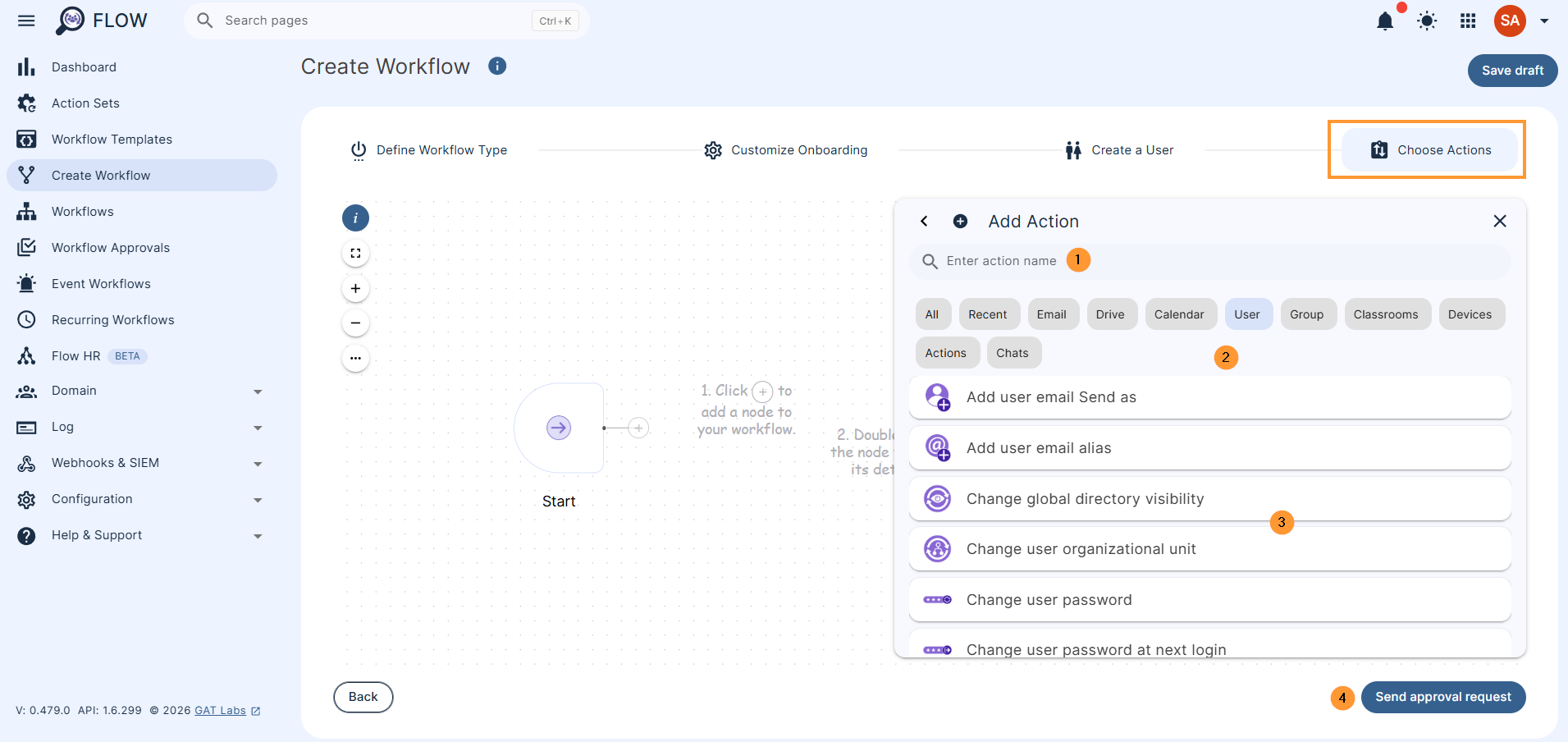The image size is (1568, 742).
Task: Click the Back button
Action: pos(363,697)
